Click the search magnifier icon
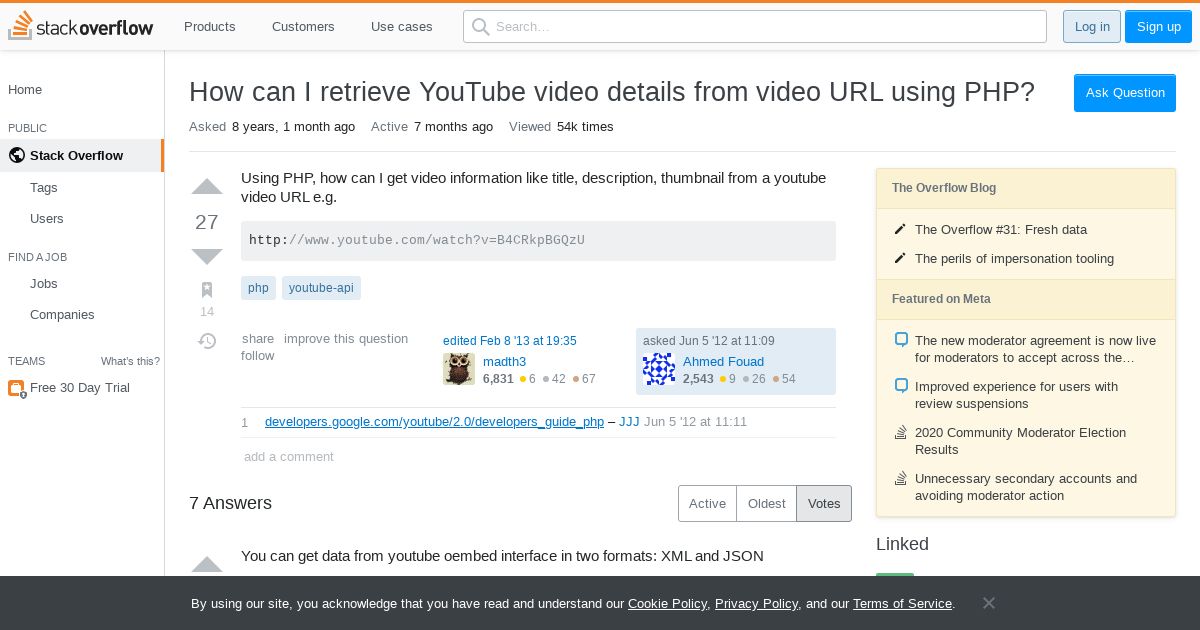This screenshot has height=630, width=1200. click(481, 26)
